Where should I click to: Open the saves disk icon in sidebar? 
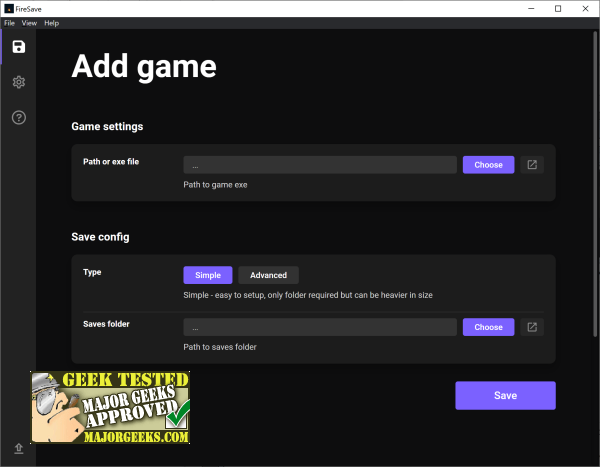[19, 47]
